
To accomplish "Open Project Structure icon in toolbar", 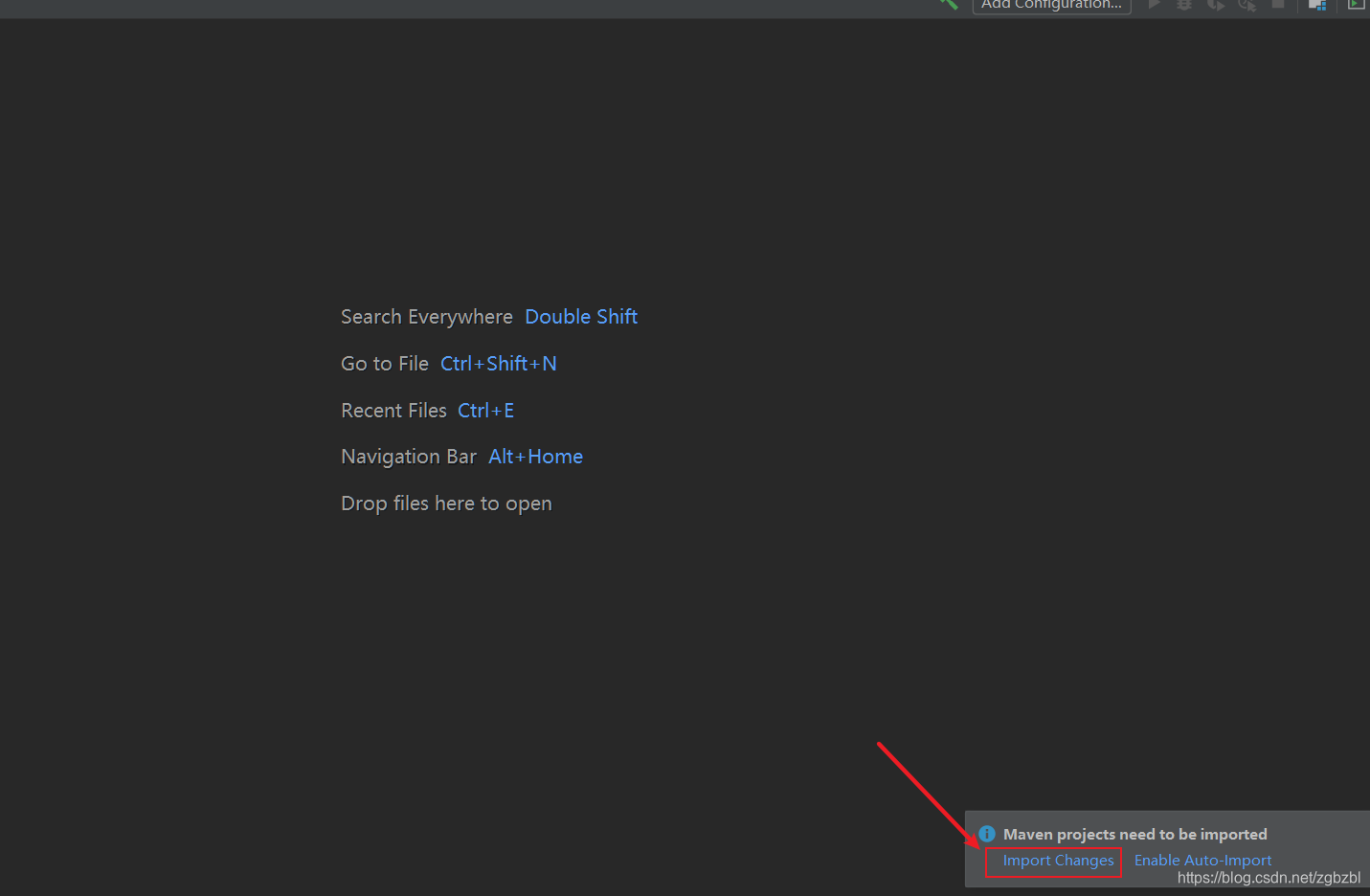I will [1317, 4].
